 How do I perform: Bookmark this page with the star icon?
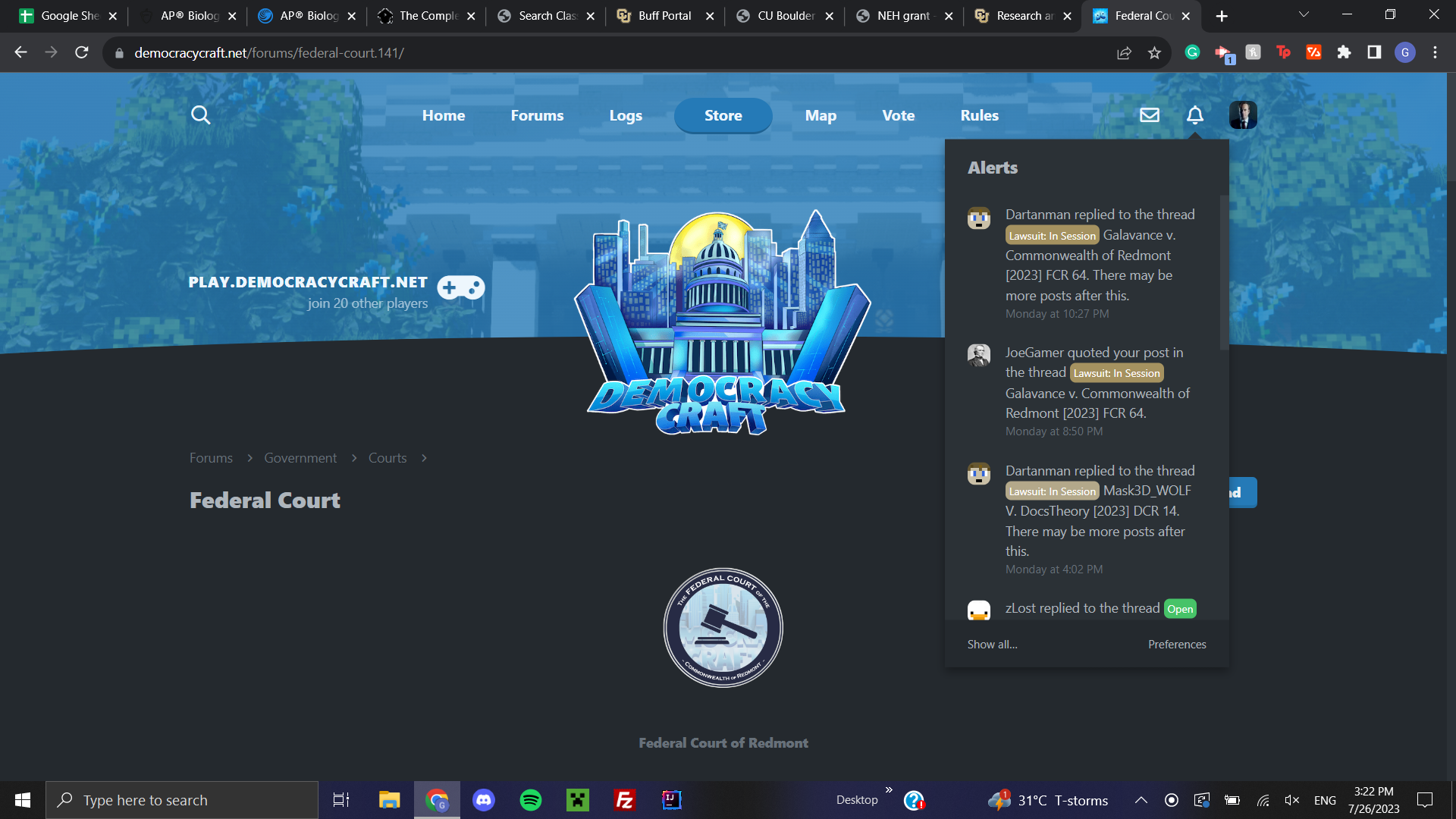1154,52
